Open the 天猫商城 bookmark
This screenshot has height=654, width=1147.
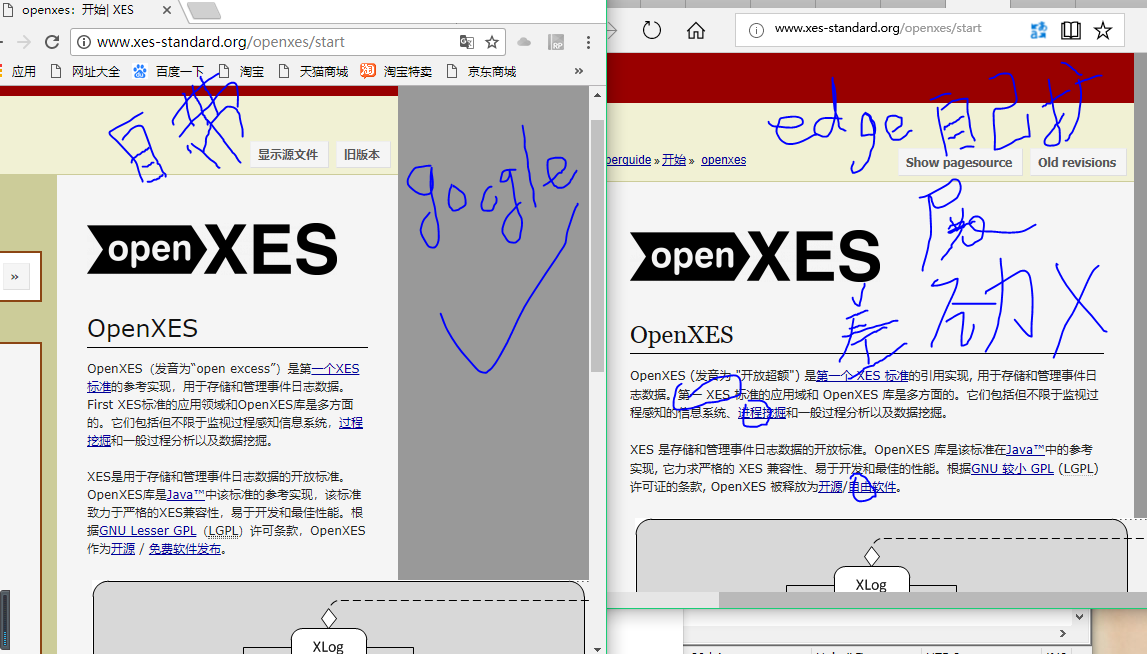tap(313, 72)
